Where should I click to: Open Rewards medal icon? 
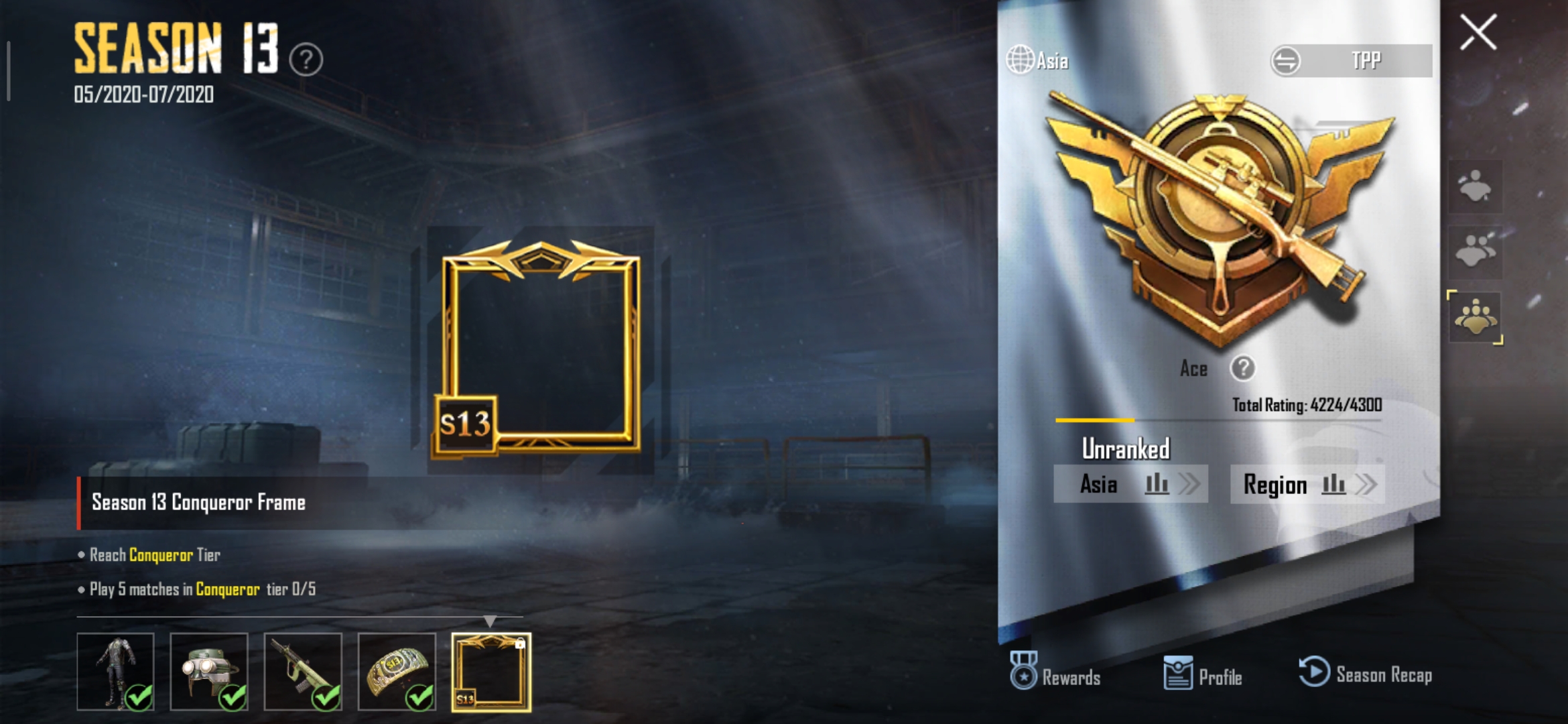point(1023,670)
